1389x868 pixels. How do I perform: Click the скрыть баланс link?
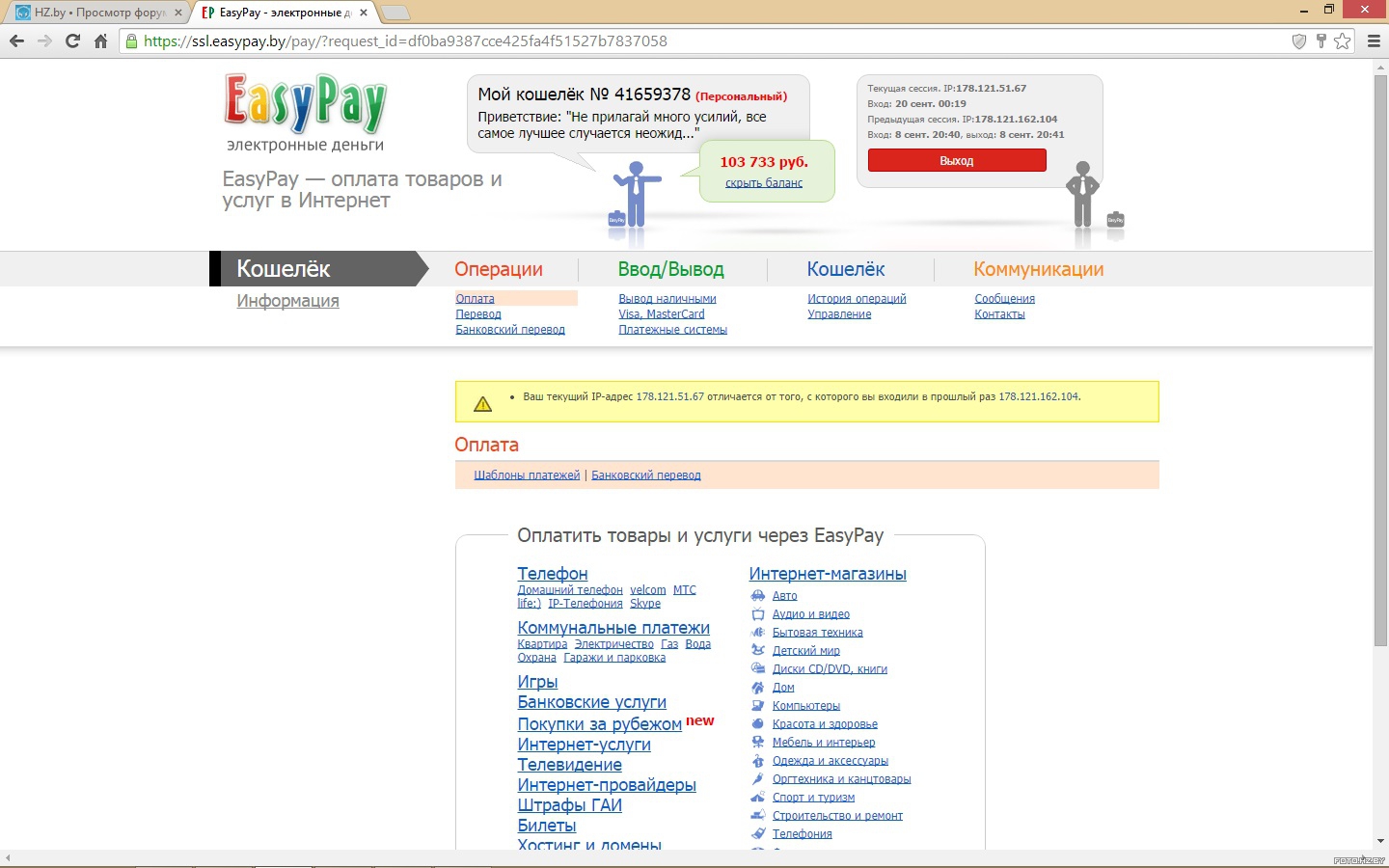tap(764, 183)
